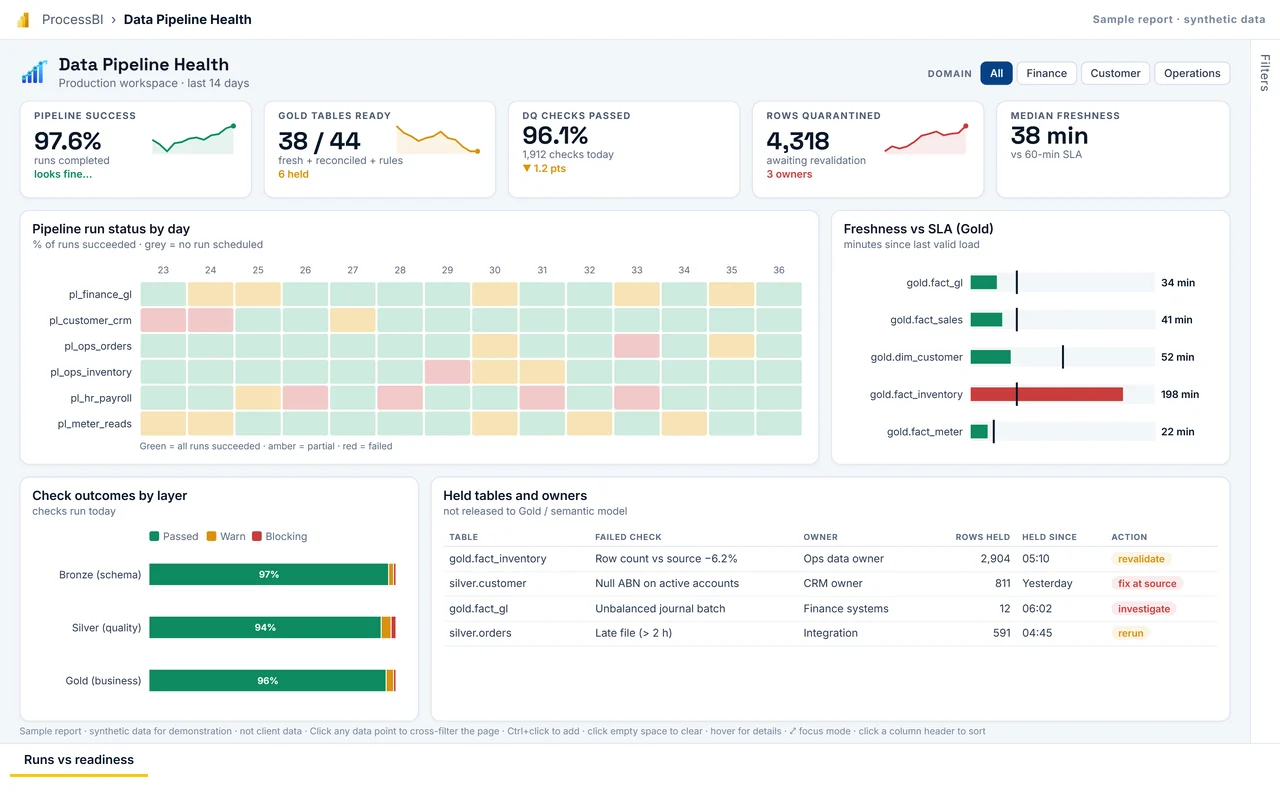This screenshot has height=800, width=1280.
Task: Open the Runs vs readiness page tab
Action: [x=79, y=760]
